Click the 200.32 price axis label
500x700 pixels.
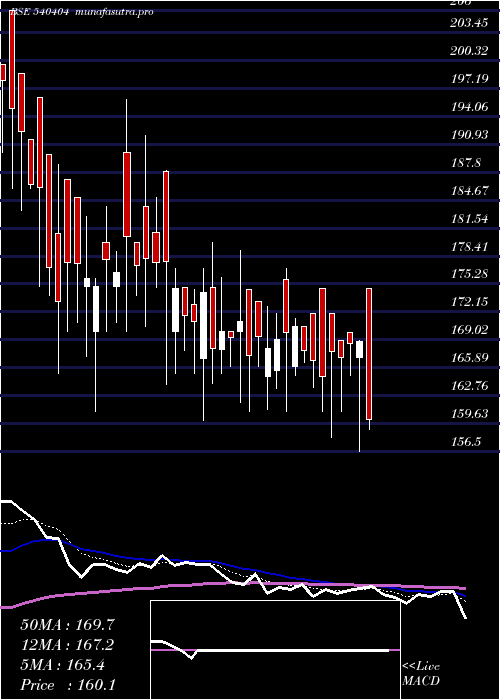(469, 51)
